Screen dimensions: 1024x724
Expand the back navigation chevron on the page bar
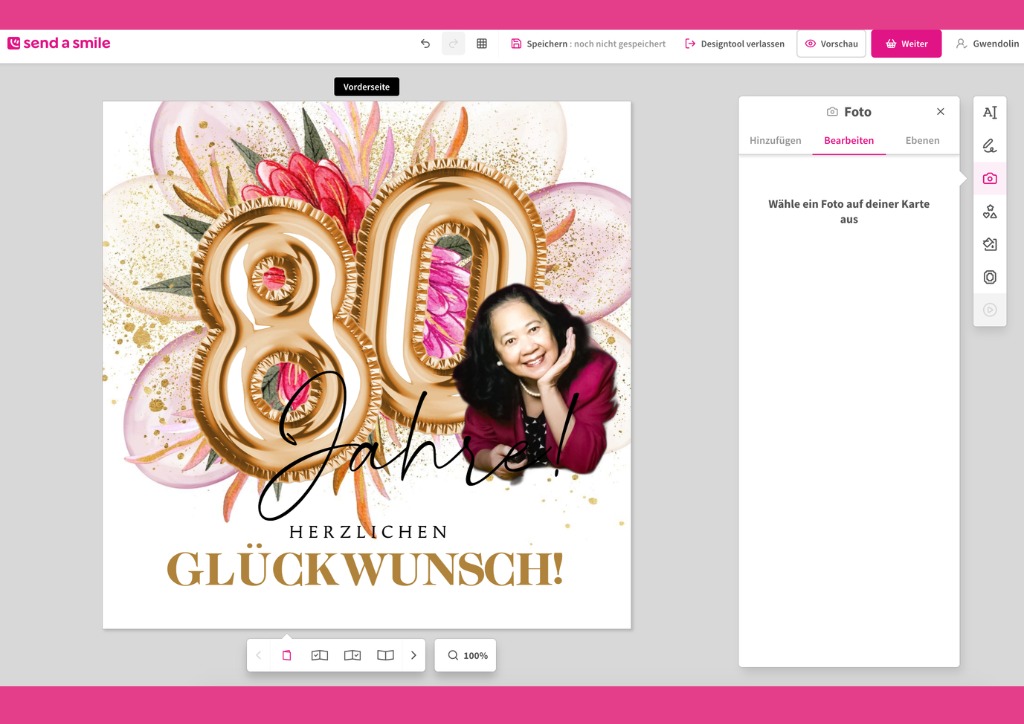pyautogui.click(x=259, y=655)
